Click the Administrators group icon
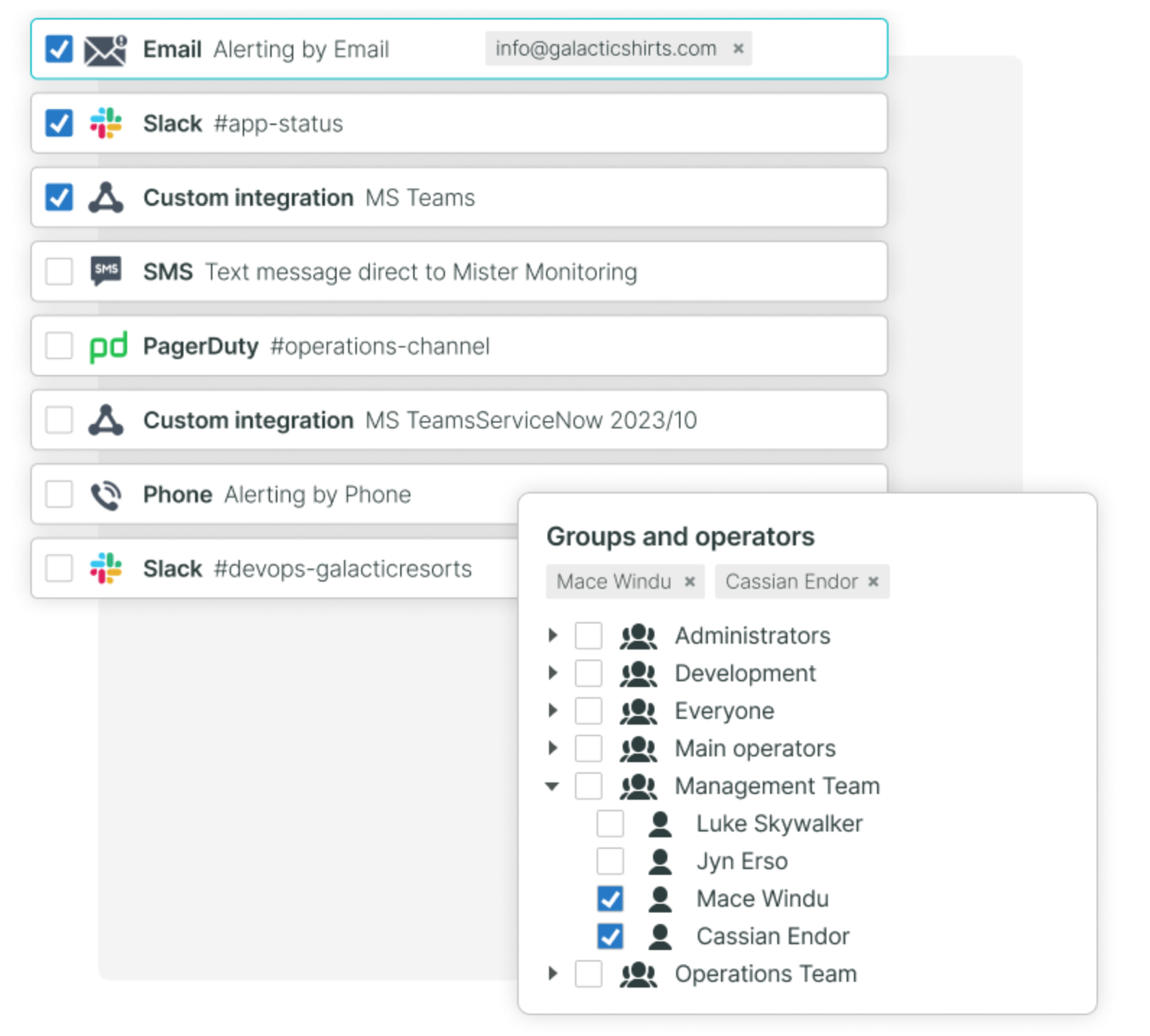The image size is (1150, 1036). [638, 636]
